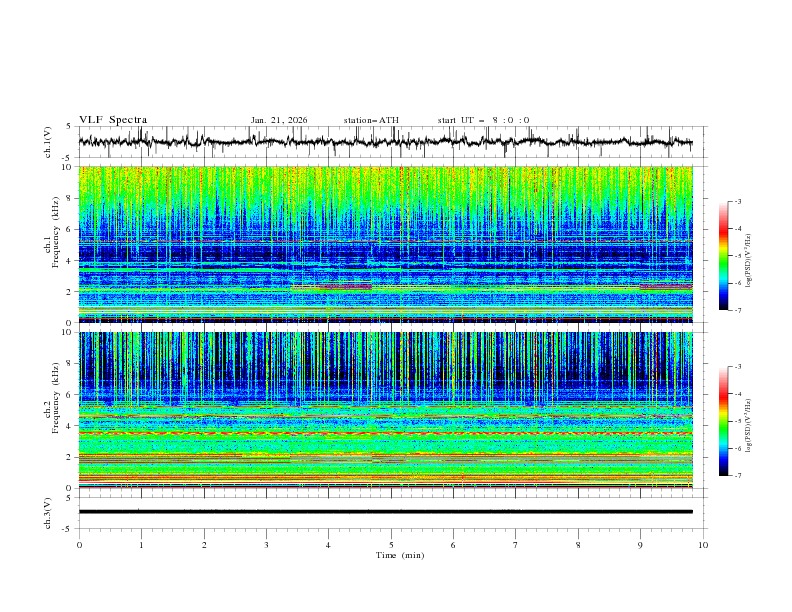This screenshot has height=612, width=792.
Task: Click the "station=ATH" header text
Action: [x=371, y=120]
